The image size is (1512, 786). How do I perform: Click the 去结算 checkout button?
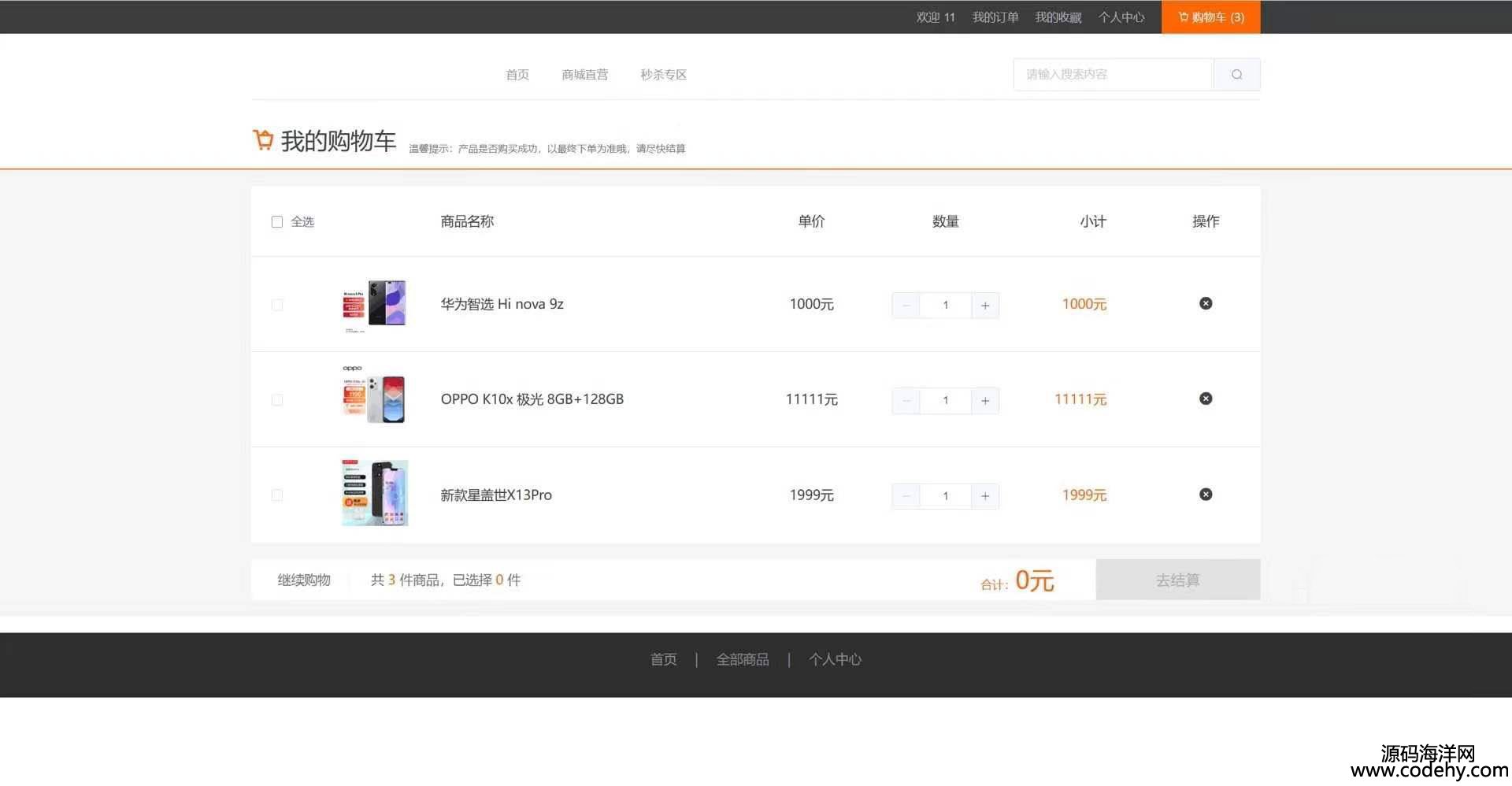click(1178, 580)
